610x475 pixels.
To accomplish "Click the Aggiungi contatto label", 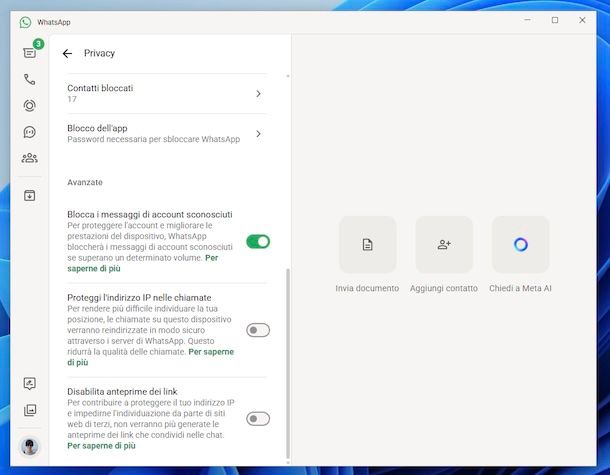I will click(x=444, y=288).
